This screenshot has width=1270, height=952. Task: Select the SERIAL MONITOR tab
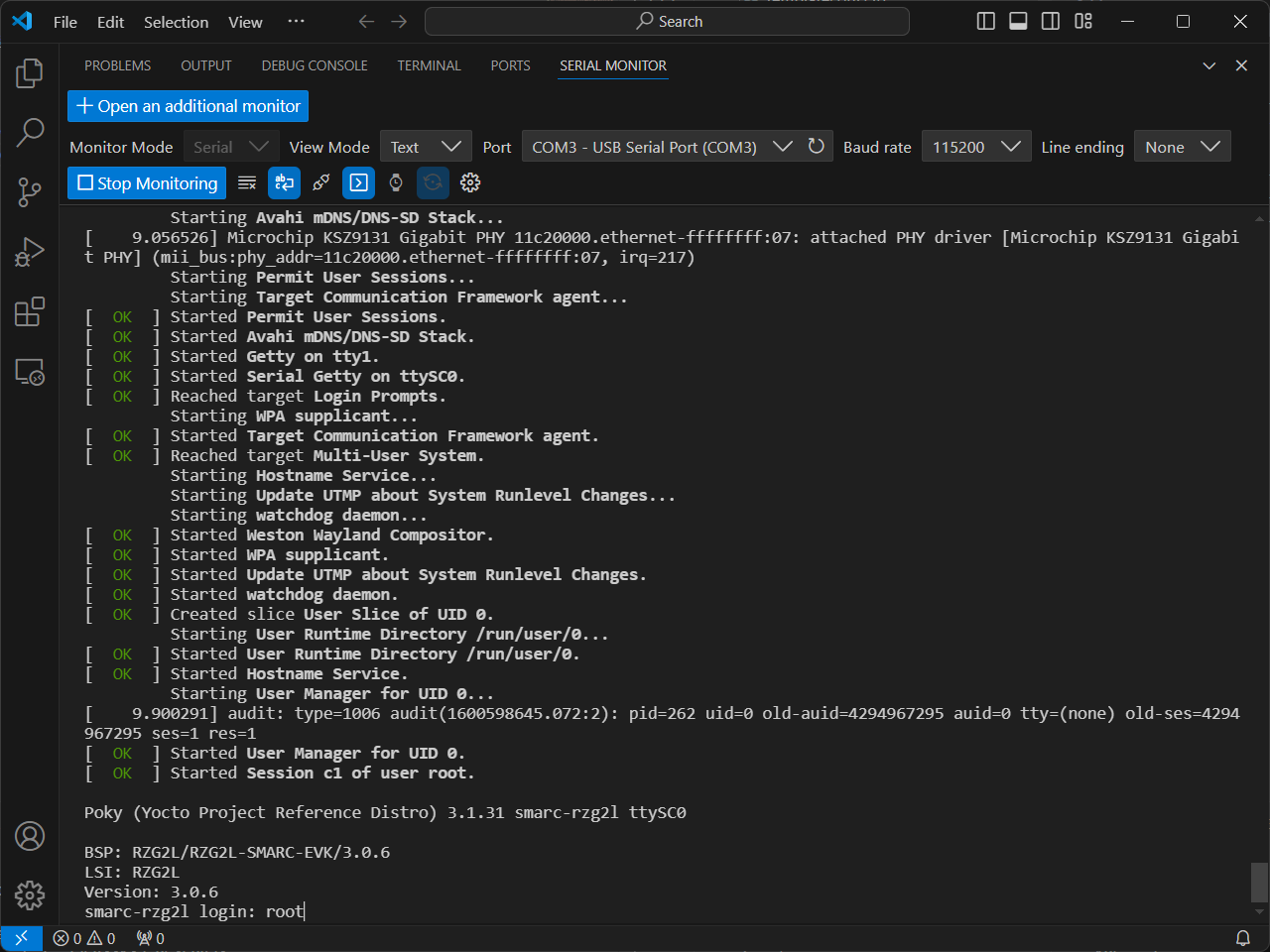point(613,65)
